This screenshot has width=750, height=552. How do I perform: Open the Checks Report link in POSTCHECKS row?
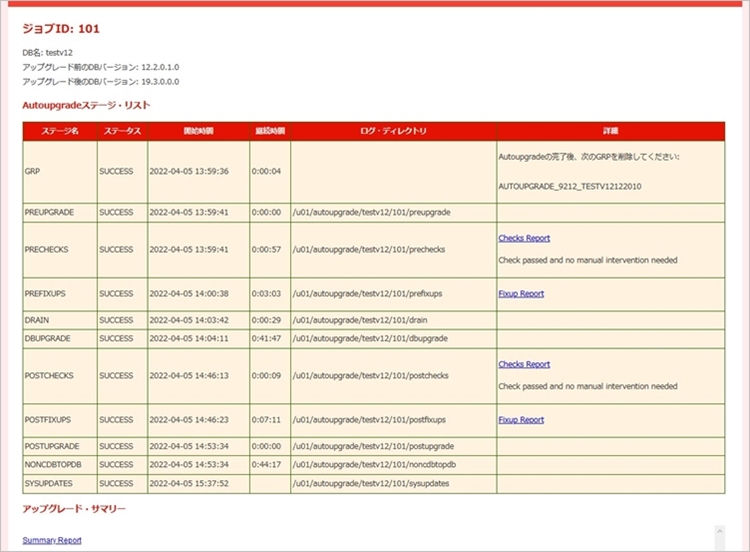tap(524, 364)
